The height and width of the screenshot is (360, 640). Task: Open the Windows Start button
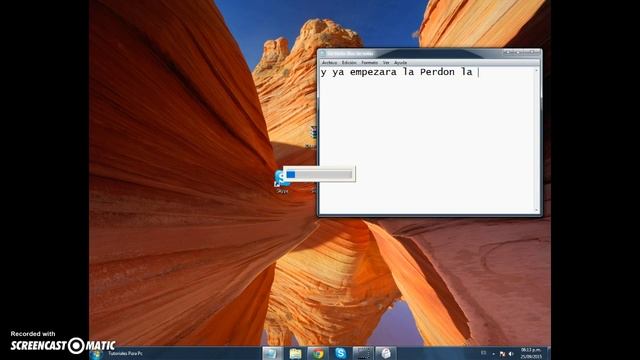(x=97, y=354)
